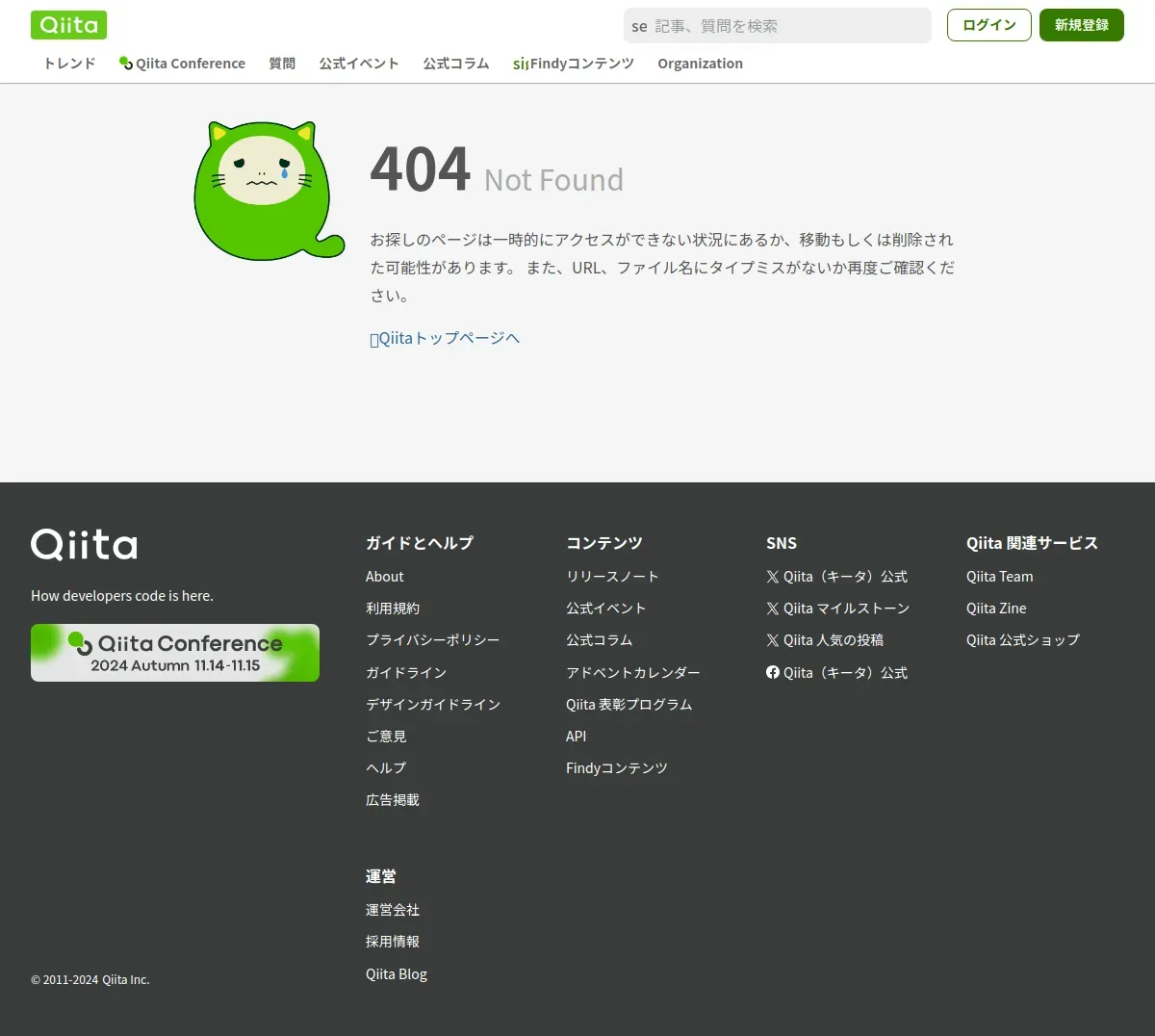Open Qiita Conference 2024 Autumn banner
The image size is (1155, 1036).
(x=175, y=653)
